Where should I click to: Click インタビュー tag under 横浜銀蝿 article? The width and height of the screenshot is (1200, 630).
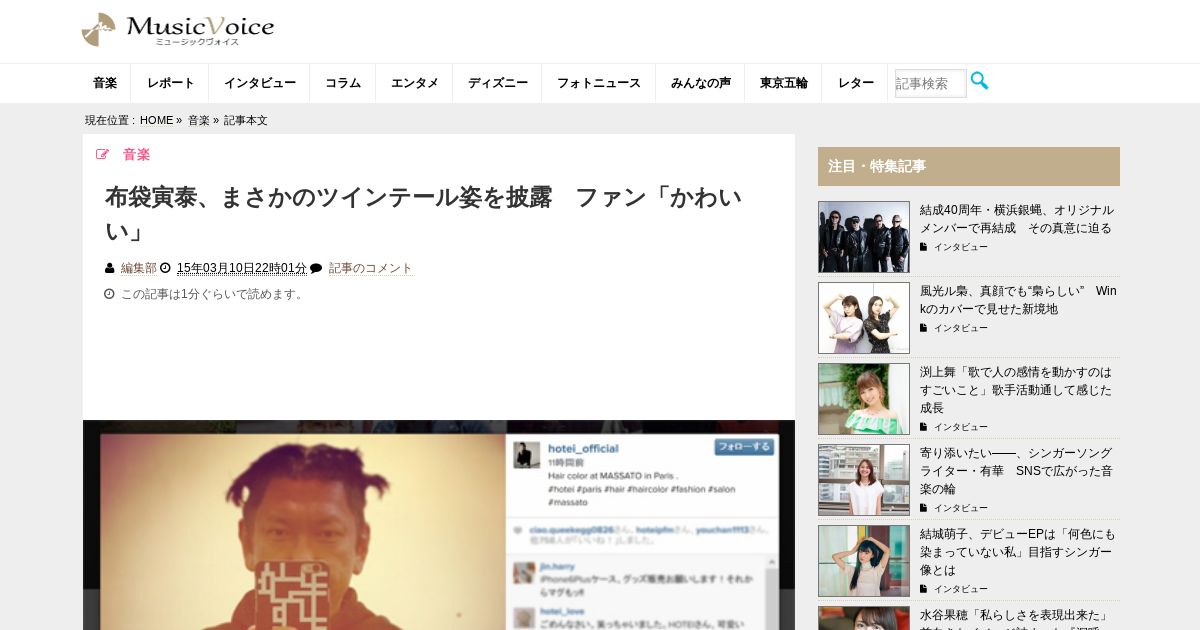click(960, 247)
